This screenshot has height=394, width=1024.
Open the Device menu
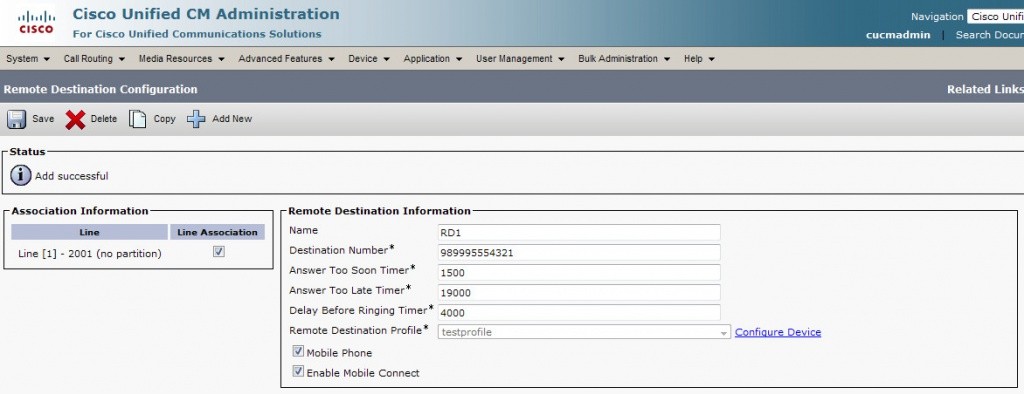[369, 59]
